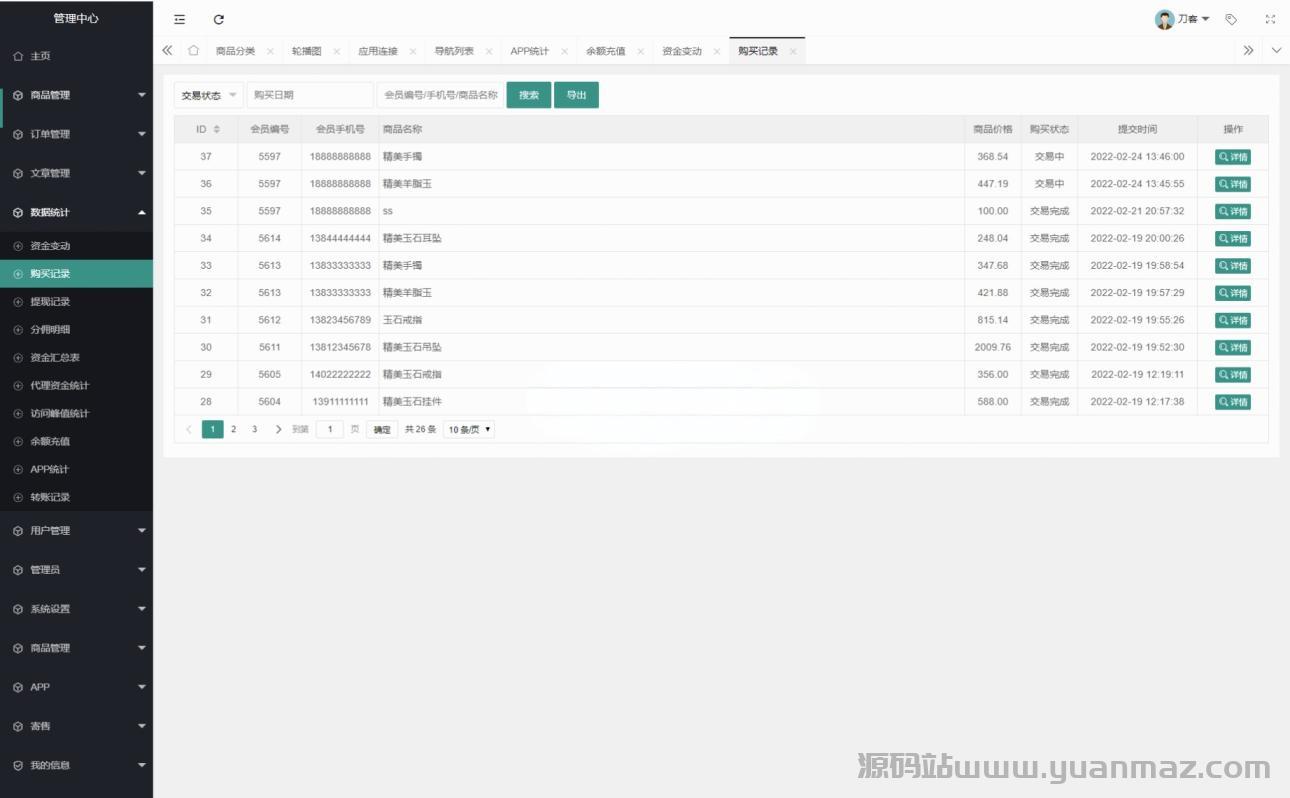Expand the 订单管理 sidebar menu
The width and height of the screenshot is (1290, 798).
(x=76, y=134)
